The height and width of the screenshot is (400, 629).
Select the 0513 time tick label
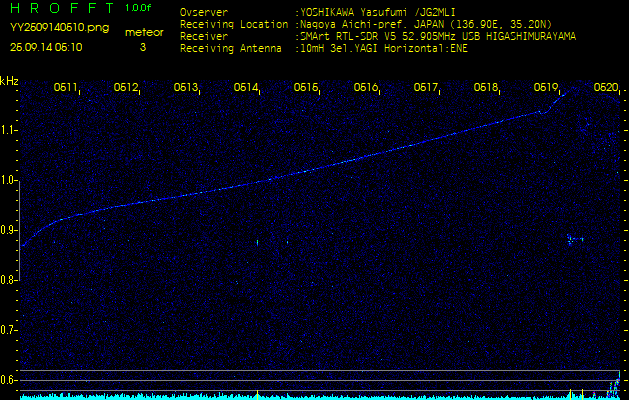tap(186, 88)
